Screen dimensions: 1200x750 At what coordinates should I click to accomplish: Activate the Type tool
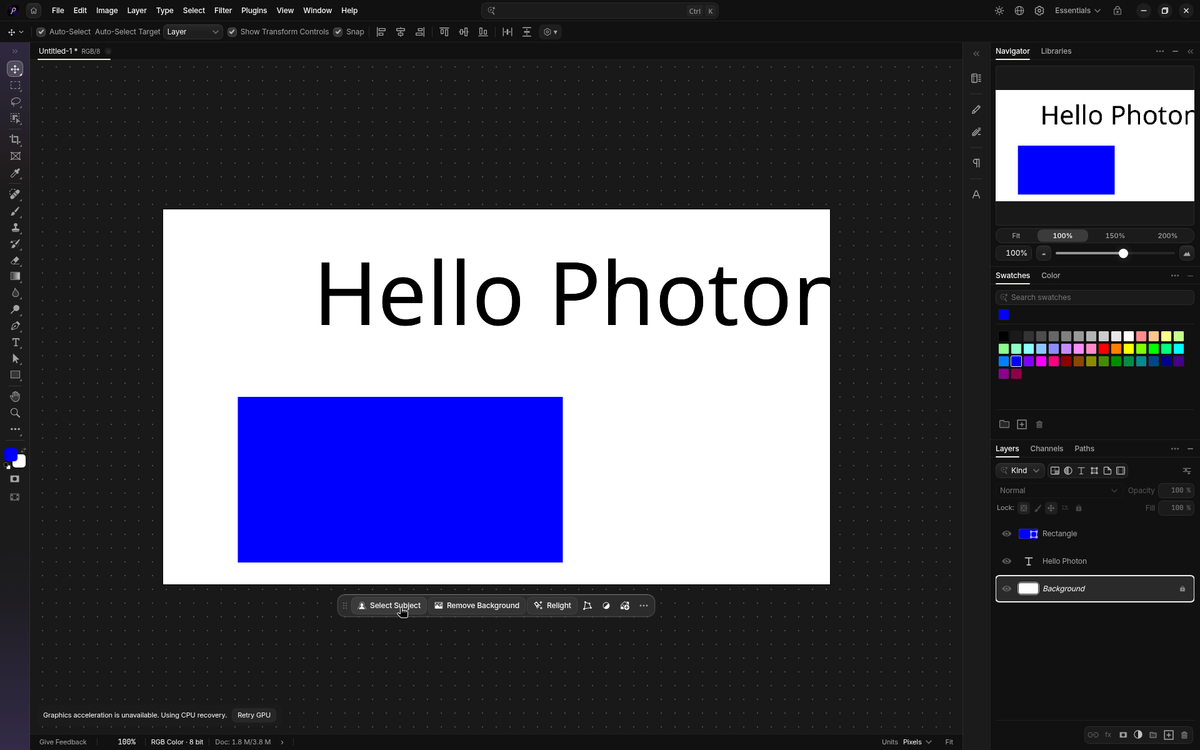point(15,343)
